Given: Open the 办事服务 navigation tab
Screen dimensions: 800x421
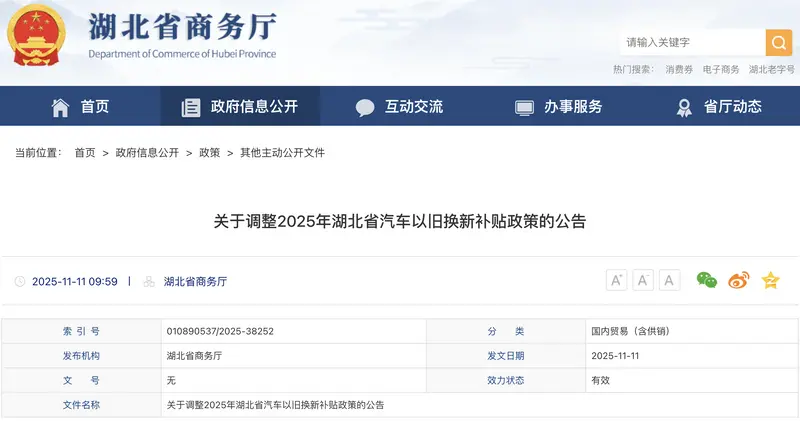Looking at the screenshot, I should tap(559, 107).
